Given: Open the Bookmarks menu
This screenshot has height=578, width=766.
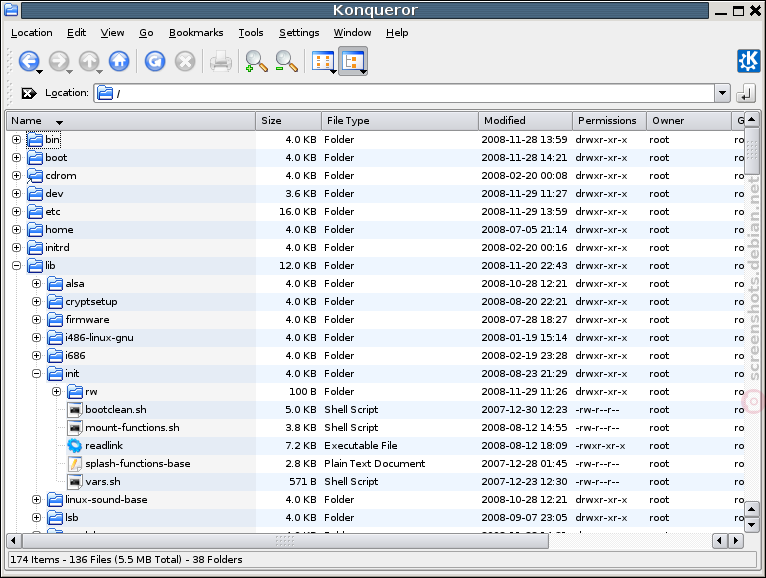Looking at the screenshot, I should tap(196, 33).
